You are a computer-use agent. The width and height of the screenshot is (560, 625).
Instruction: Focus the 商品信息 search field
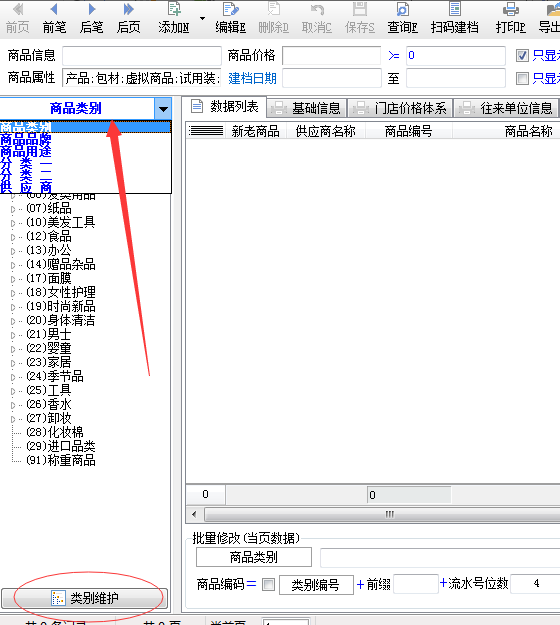[142, 56]
